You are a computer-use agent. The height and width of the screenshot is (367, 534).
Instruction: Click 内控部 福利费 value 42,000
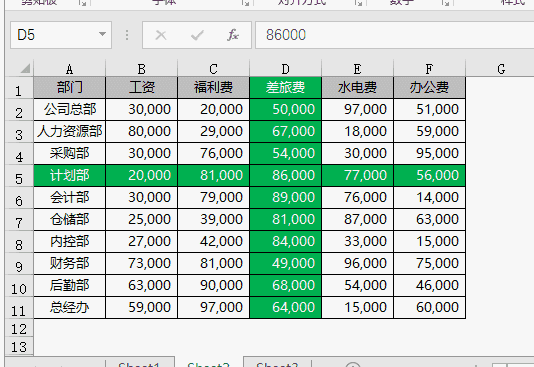pos(214,241)
